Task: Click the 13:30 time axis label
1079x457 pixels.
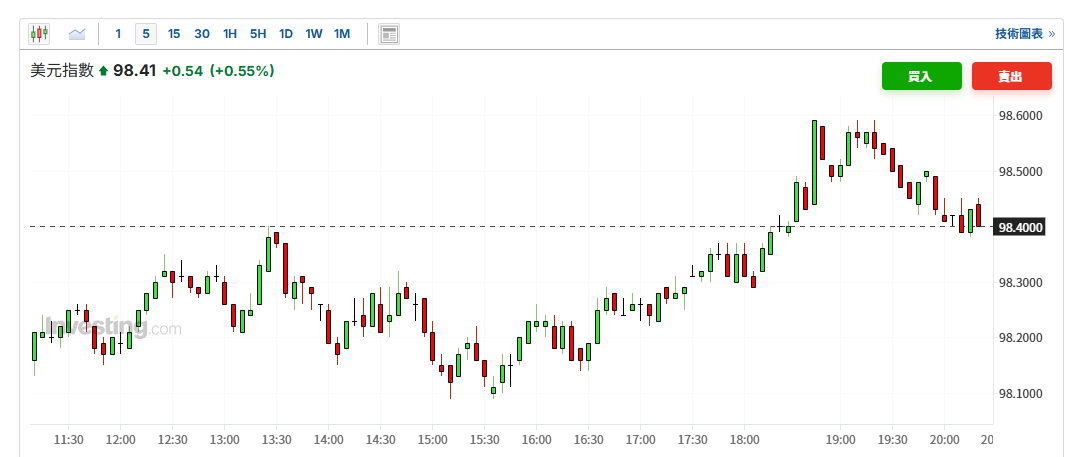Action: point(276,440)
